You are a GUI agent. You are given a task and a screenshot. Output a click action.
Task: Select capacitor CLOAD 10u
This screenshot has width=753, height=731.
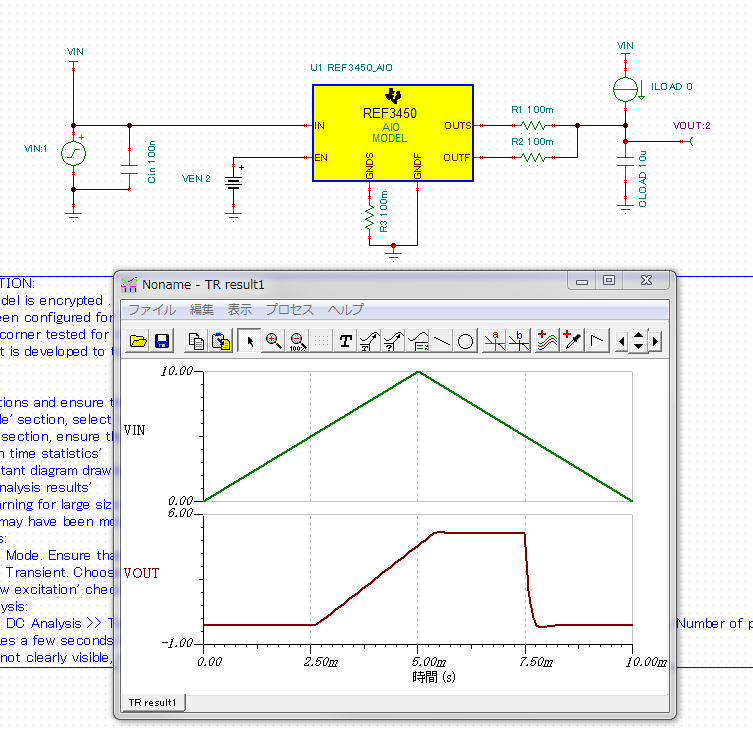[625, 161]
